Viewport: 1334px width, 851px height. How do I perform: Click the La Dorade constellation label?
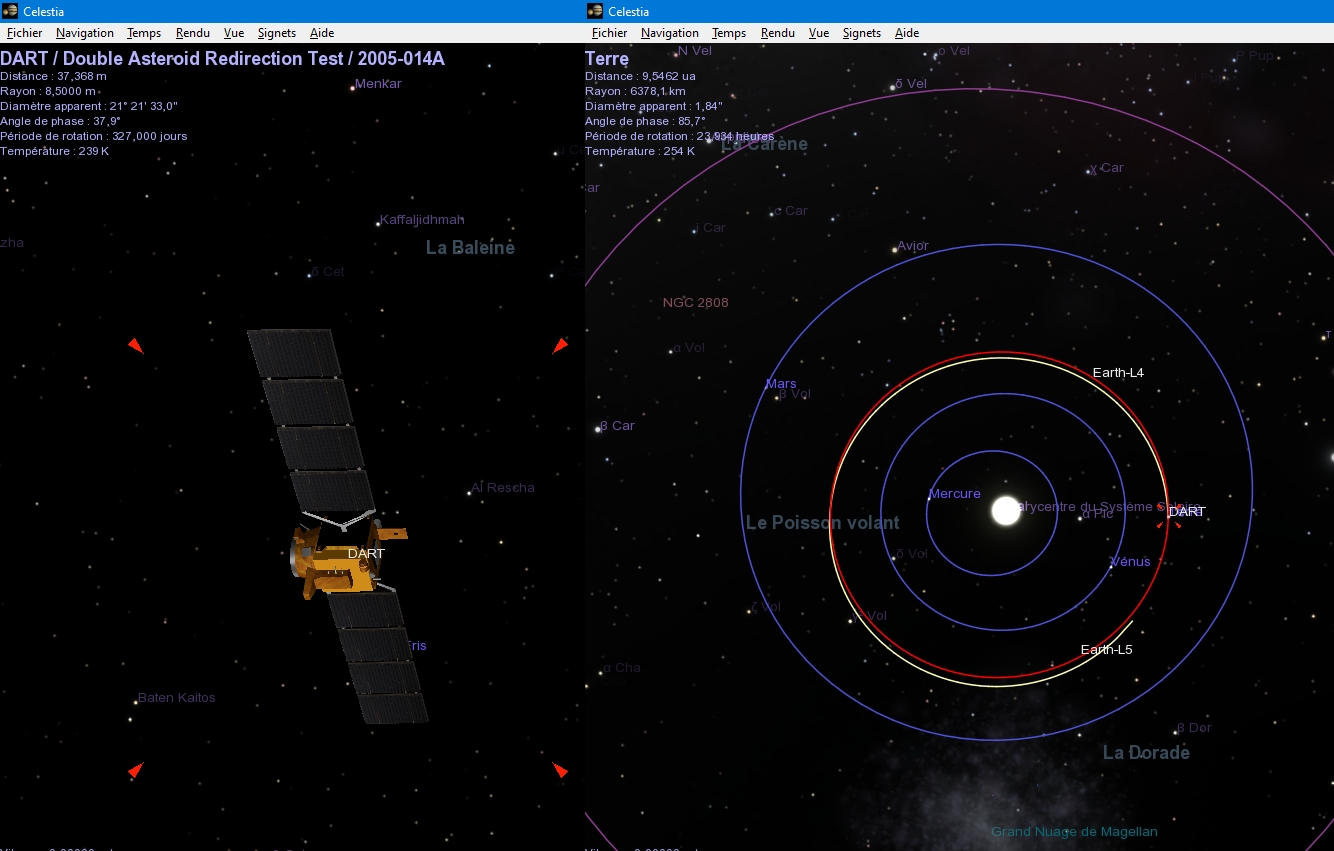[x=1146, y=753]
